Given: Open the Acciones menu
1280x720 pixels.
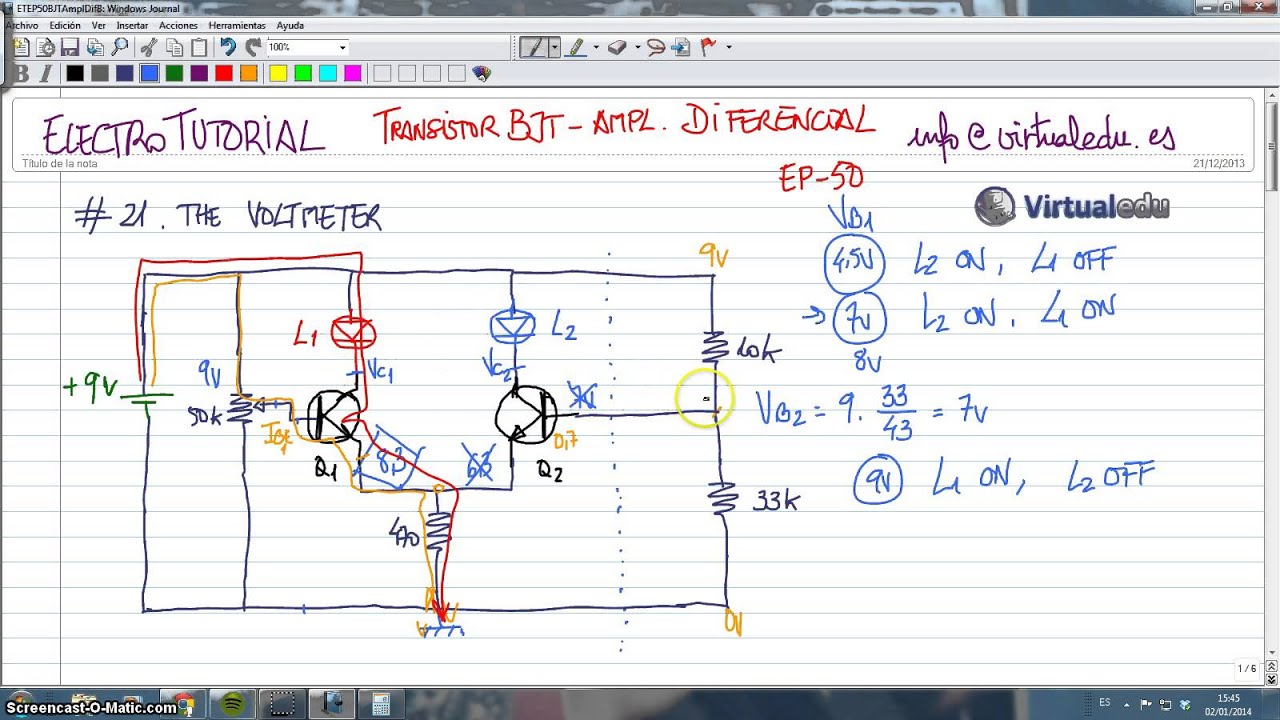Looking at the screenshot, I should [178, 25].
